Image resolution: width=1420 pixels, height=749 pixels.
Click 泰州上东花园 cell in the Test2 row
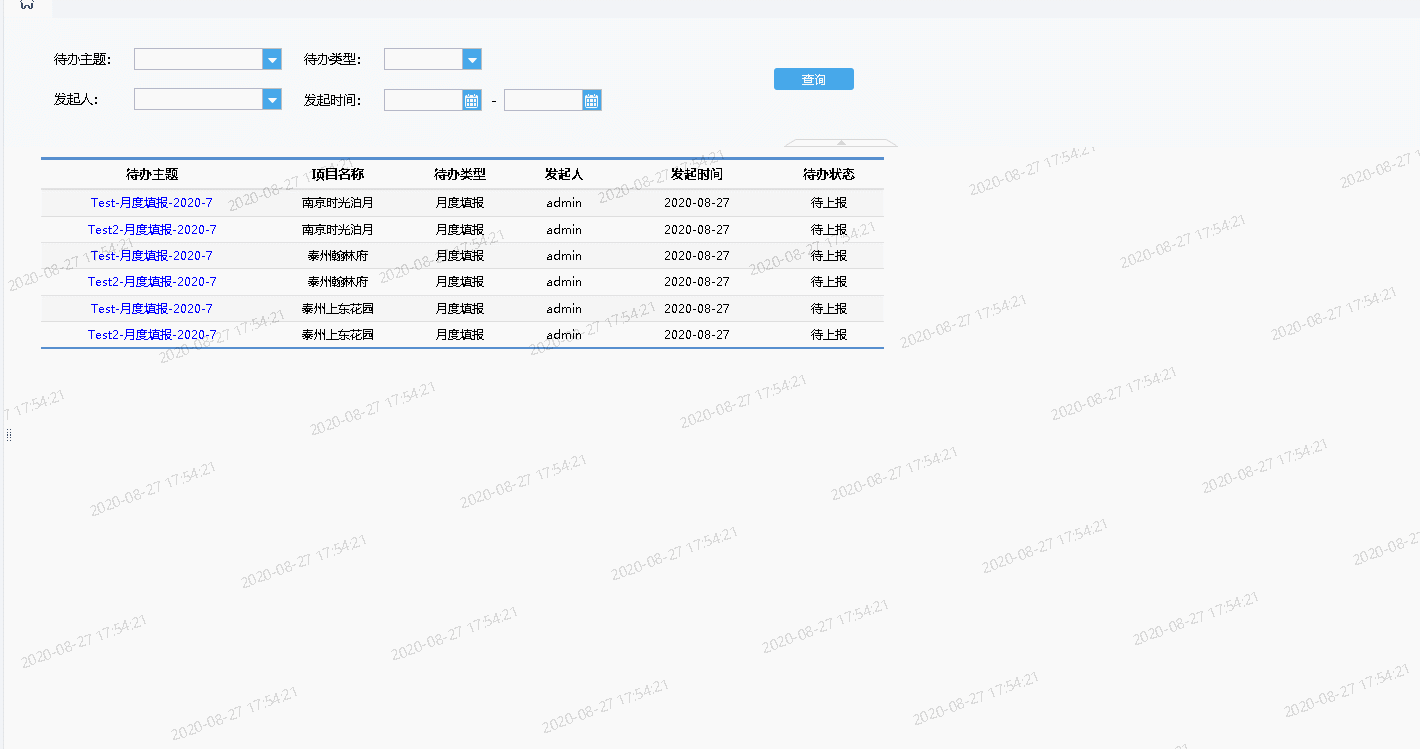[x=338, y=335]
